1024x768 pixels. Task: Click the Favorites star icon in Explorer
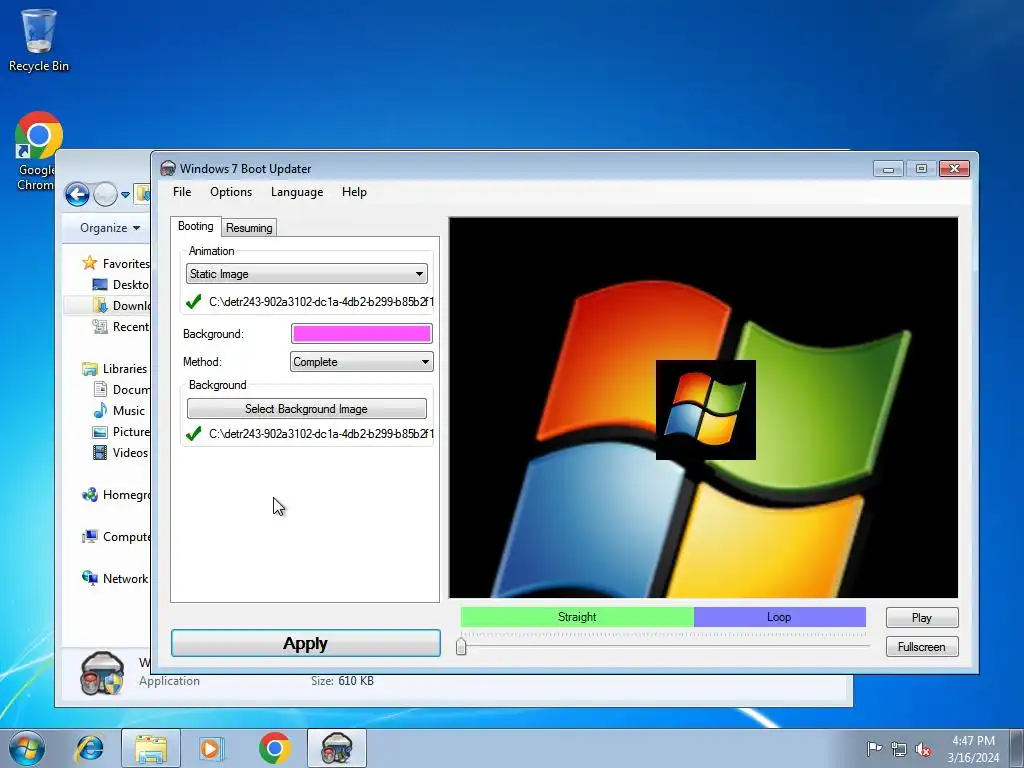[89, 263]
